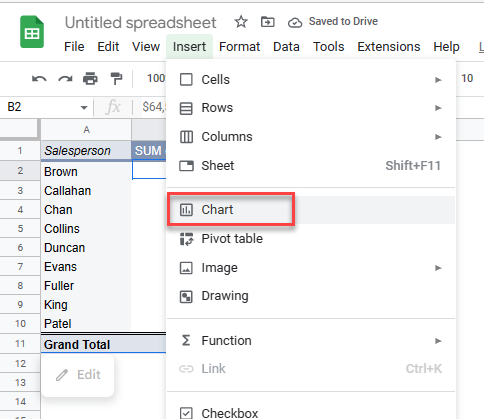Click the undo arrow icon

(39, 79)
